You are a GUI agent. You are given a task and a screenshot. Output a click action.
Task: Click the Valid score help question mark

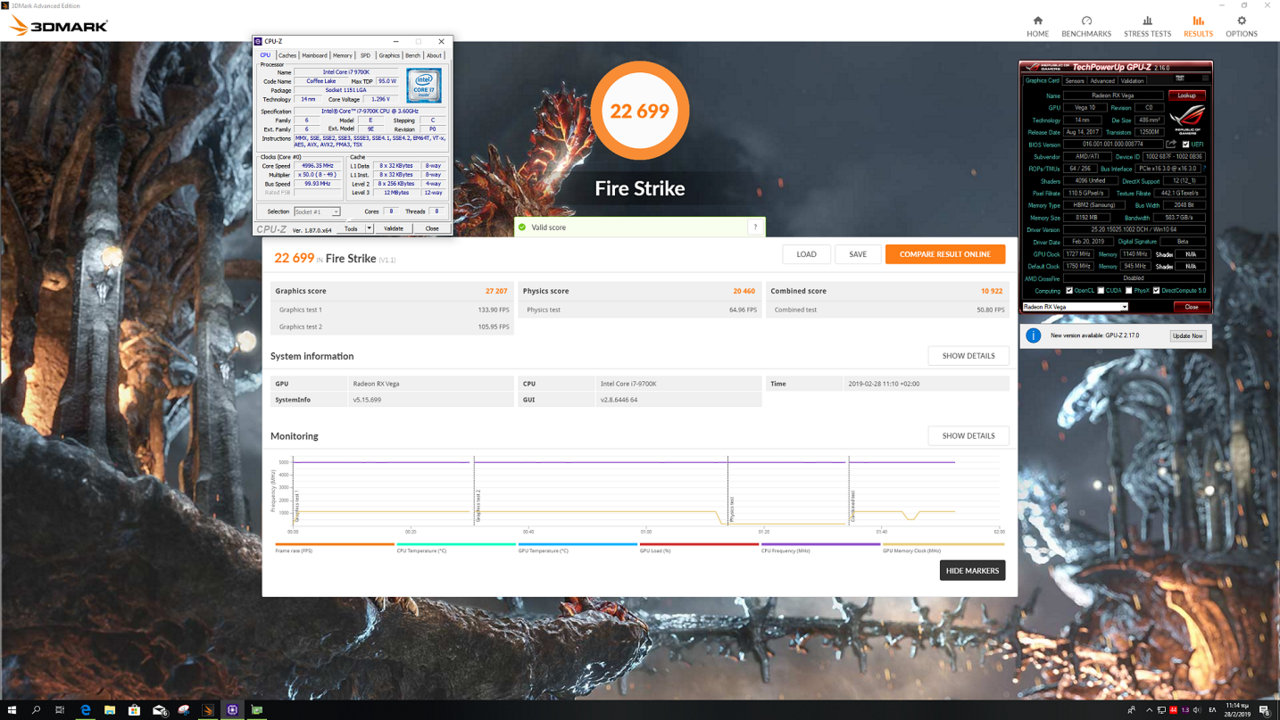[x=755, y=227]
